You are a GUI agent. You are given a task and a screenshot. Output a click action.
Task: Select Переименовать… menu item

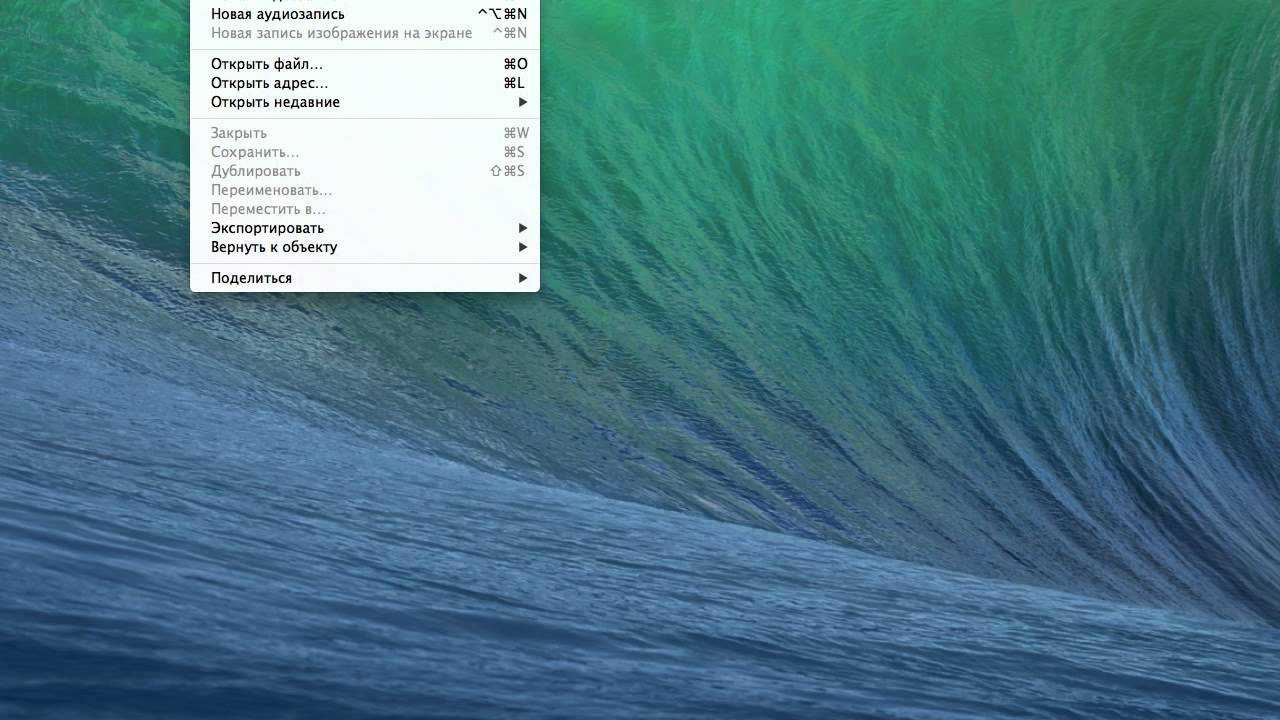[x=365, y=190]
